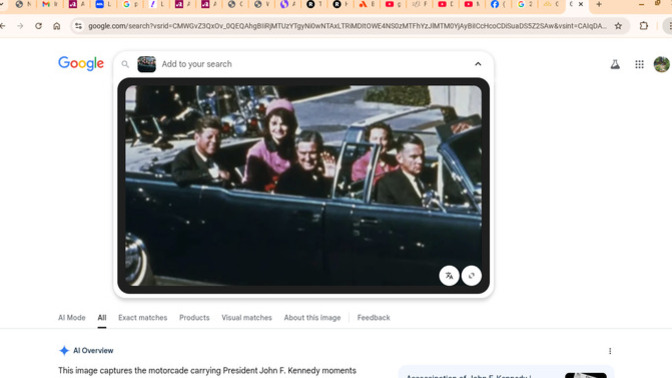This screenshot has height=378, width=672.
Task: Click the select-region icon on the image
Action: (x=471, y=276)
